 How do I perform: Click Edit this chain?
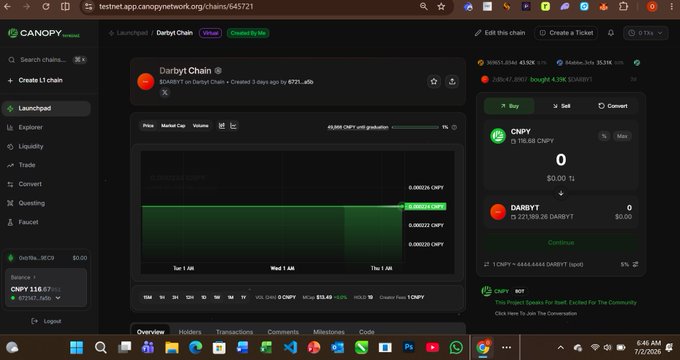click(500, 33)
